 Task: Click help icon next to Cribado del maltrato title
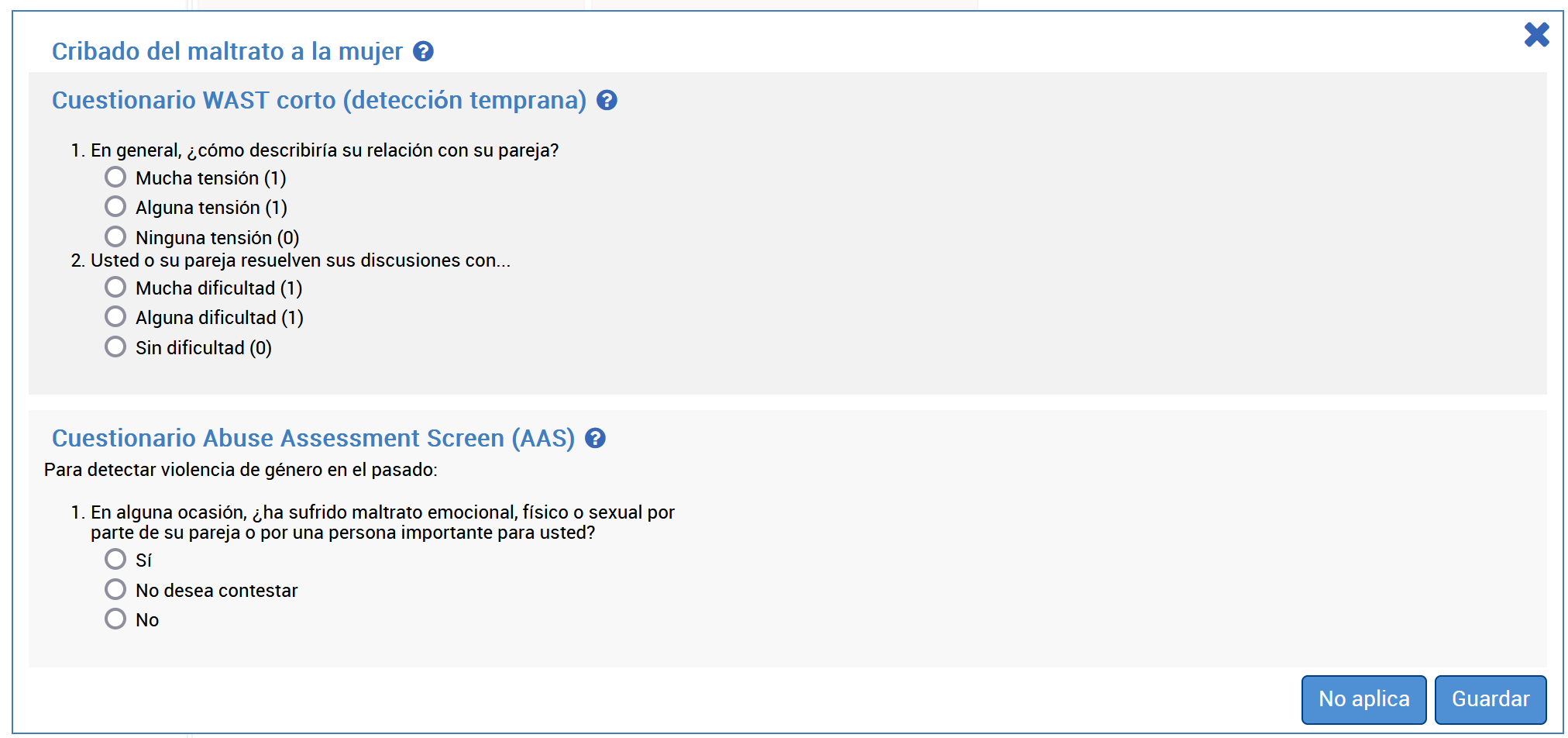(x=423, y=52)
